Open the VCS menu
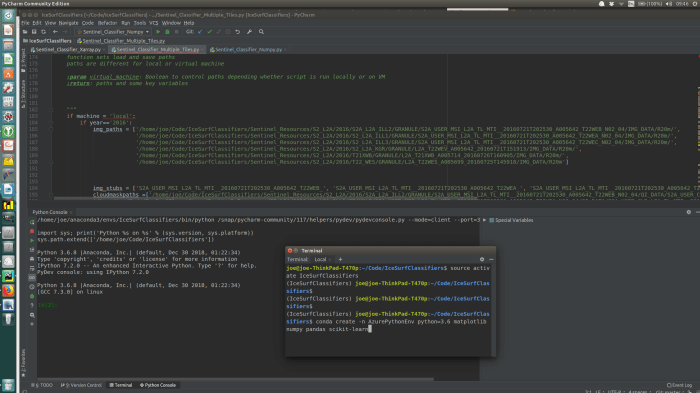The height and width of the screenshot is (393, 700). (x=154, y=23)
